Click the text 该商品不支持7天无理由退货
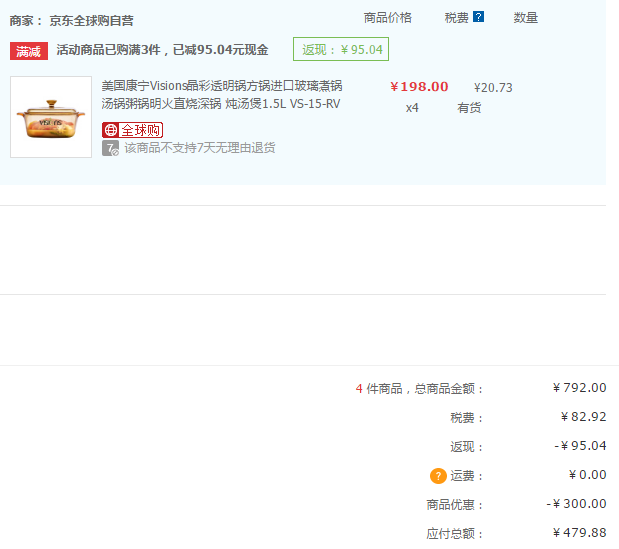Screen dimensions: 619x549 [x=200, y=148]
